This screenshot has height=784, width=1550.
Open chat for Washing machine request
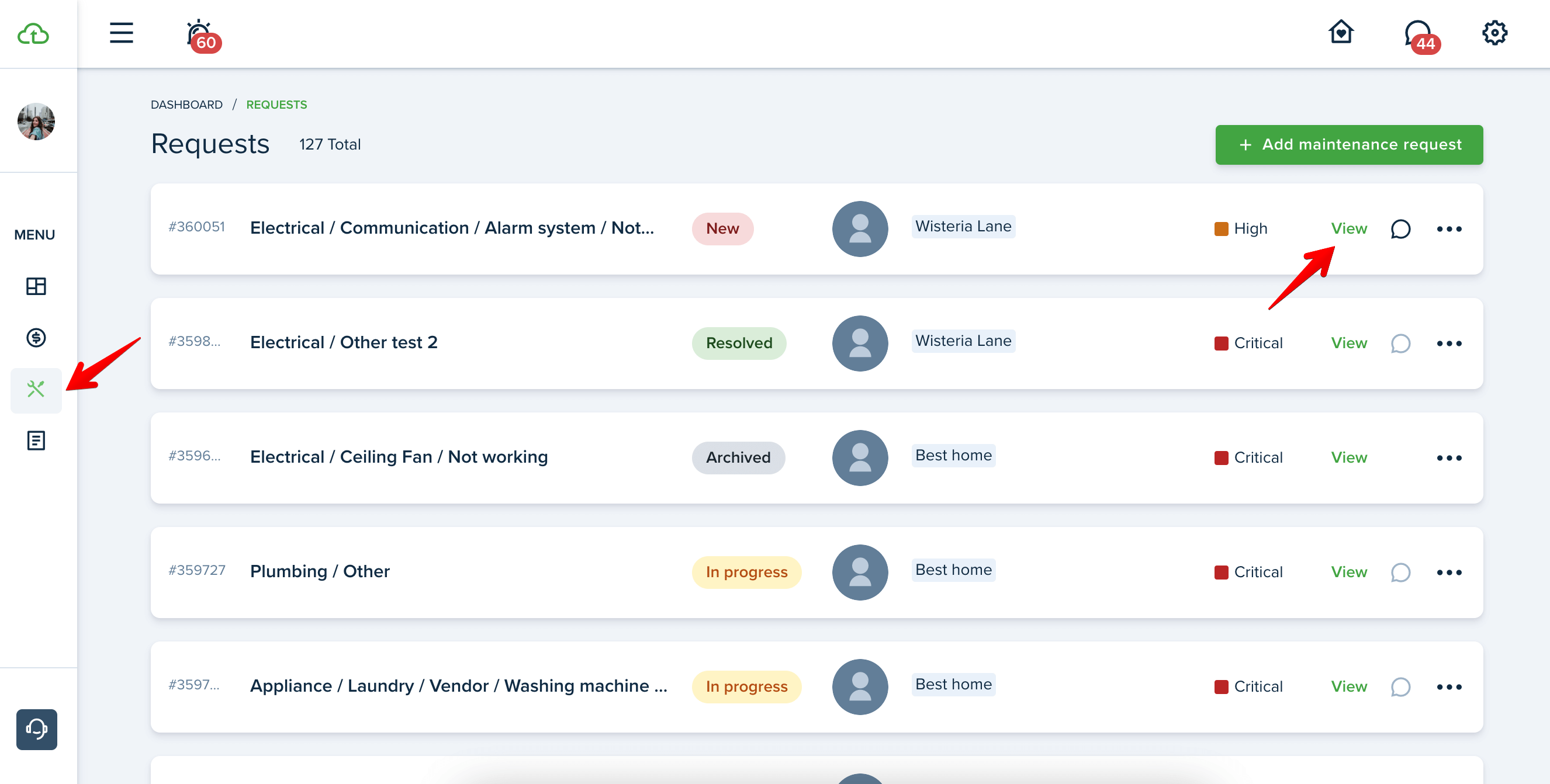click(1400, 686)
